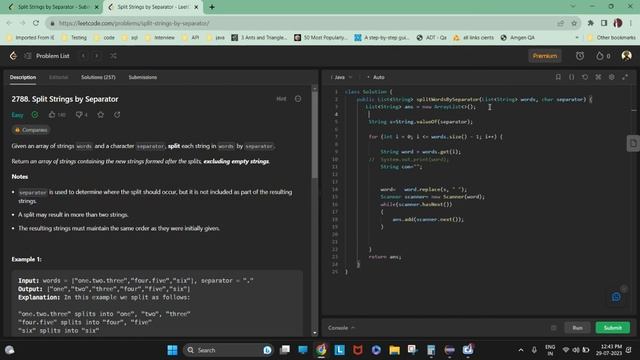Screen dimensions: 640x360
Task: Open the Testing bookmark folder
Action: pos(74,38)
